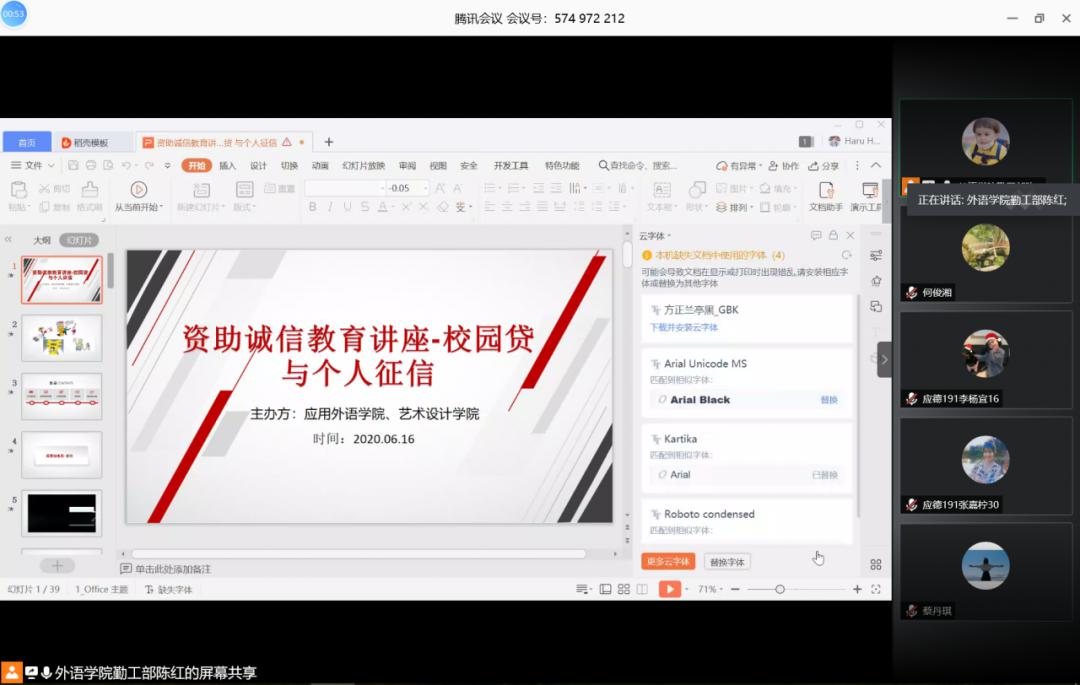Click the Italic formatting icon
Viewport: 1080px width, 685px height.
pos(330,207)
